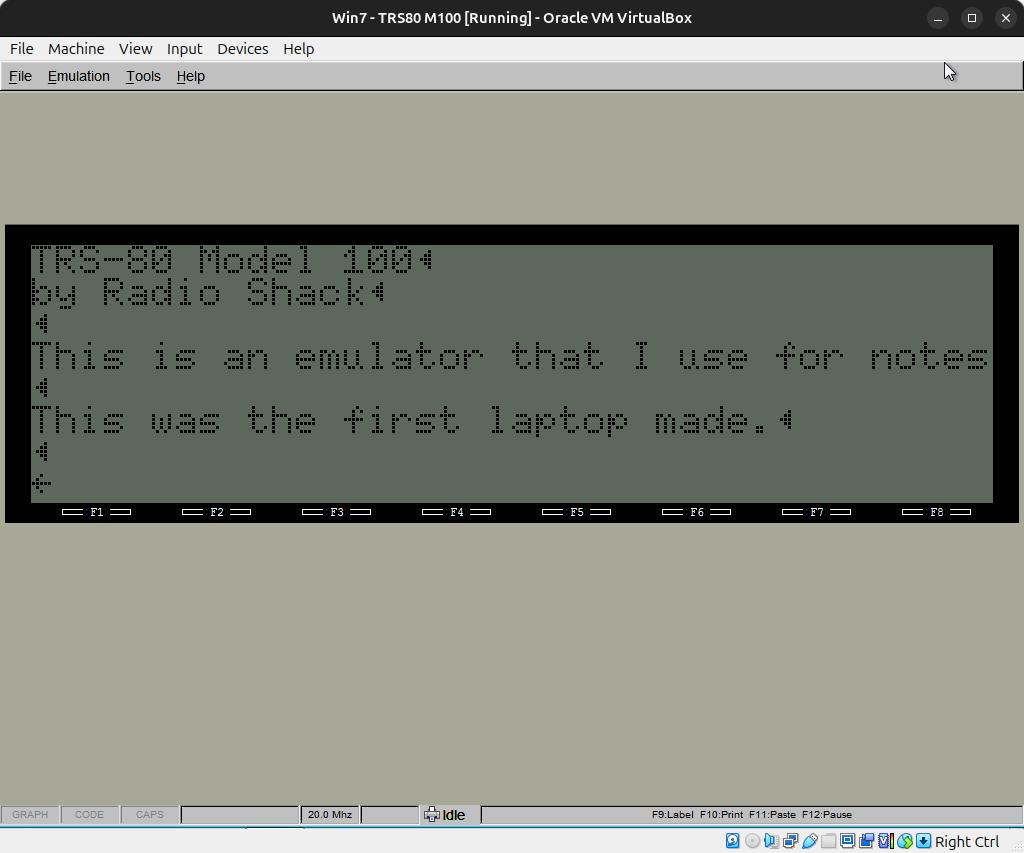The image size is (1024, 853).
Task: Click the hard disk activity icon
Action: click(733, 841)
